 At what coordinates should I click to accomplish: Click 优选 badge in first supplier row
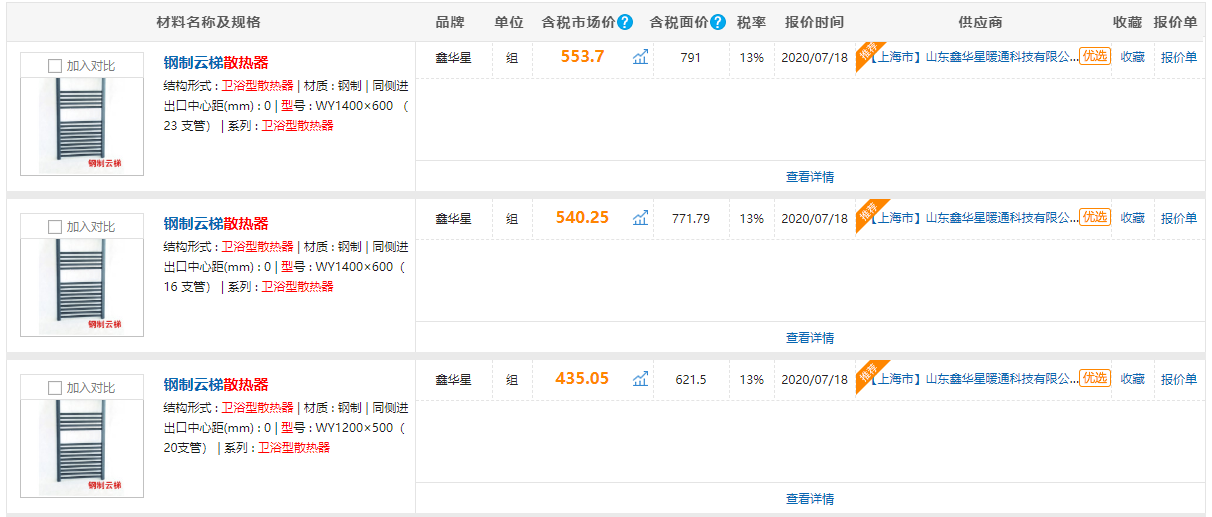pos(1095,56)
